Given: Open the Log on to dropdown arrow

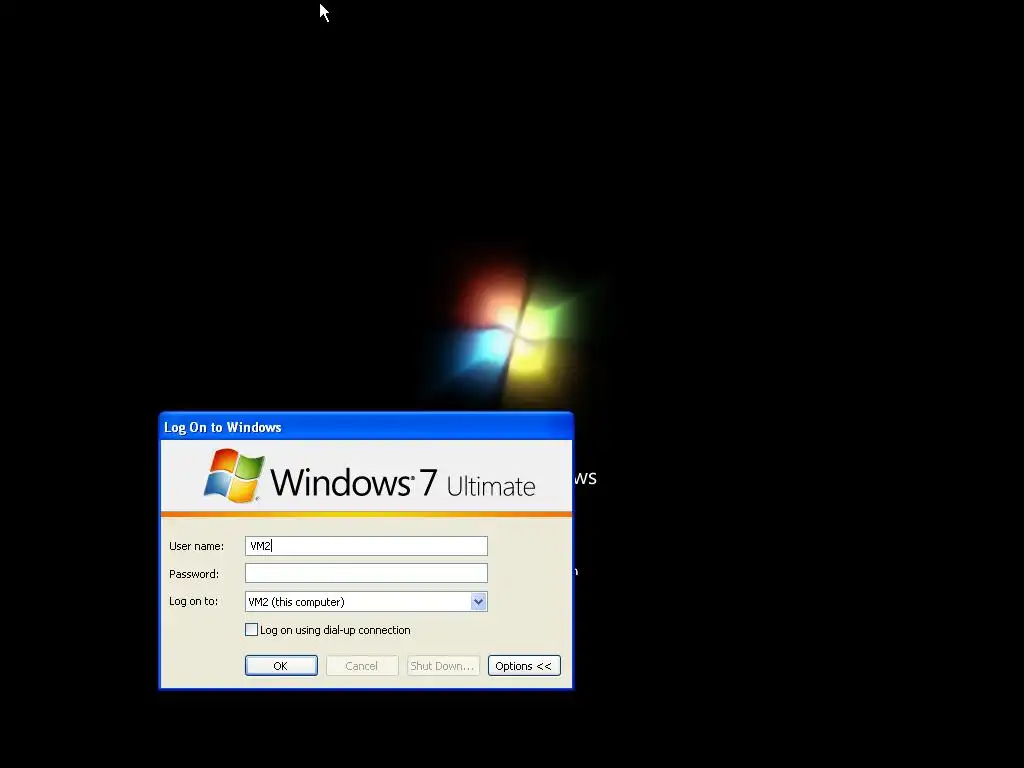Looking at the screenshot, I should click(478, 601).
